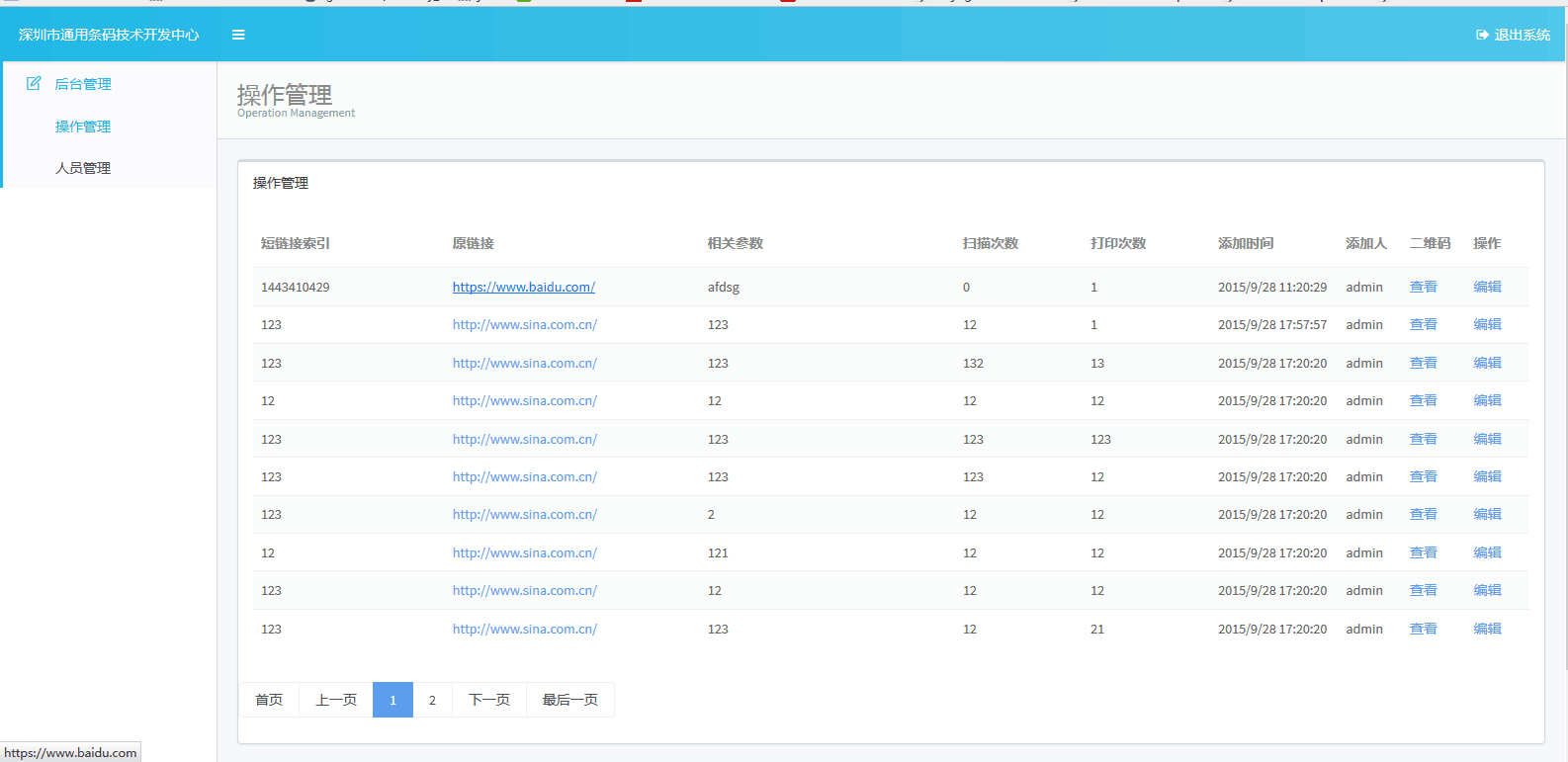The width and height of the screenshot is (1568, 762).
Task: Open the https://www.baidu.com/ link
Action: [523, 288]
